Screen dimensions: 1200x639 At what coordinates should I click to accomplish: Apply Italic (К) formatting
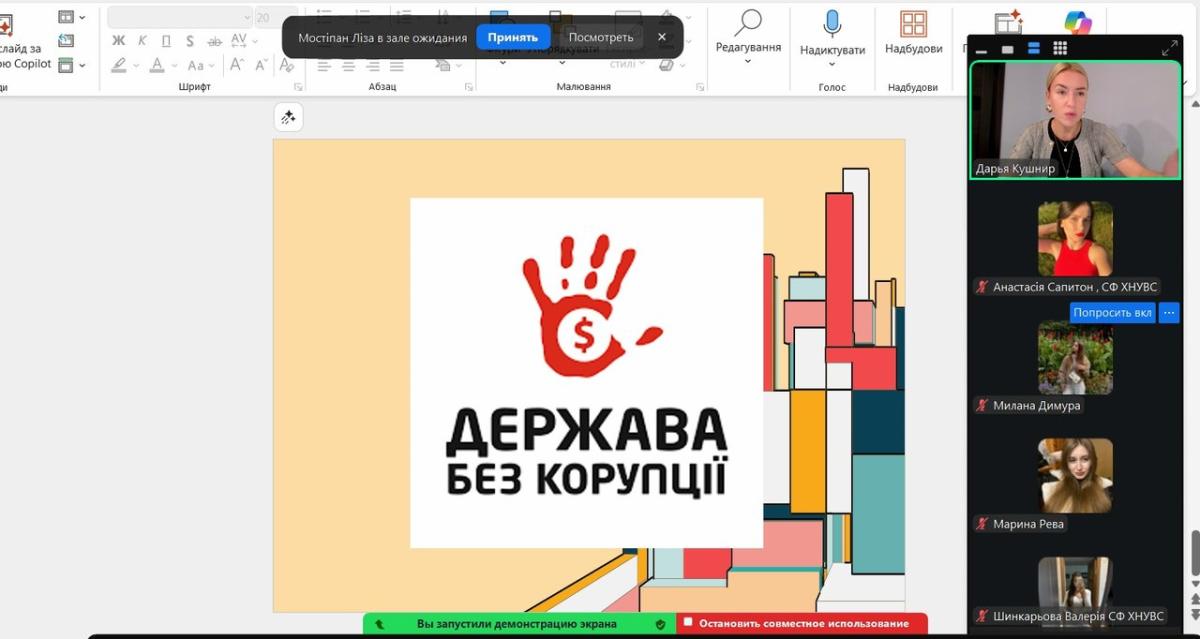coord(142,41)
